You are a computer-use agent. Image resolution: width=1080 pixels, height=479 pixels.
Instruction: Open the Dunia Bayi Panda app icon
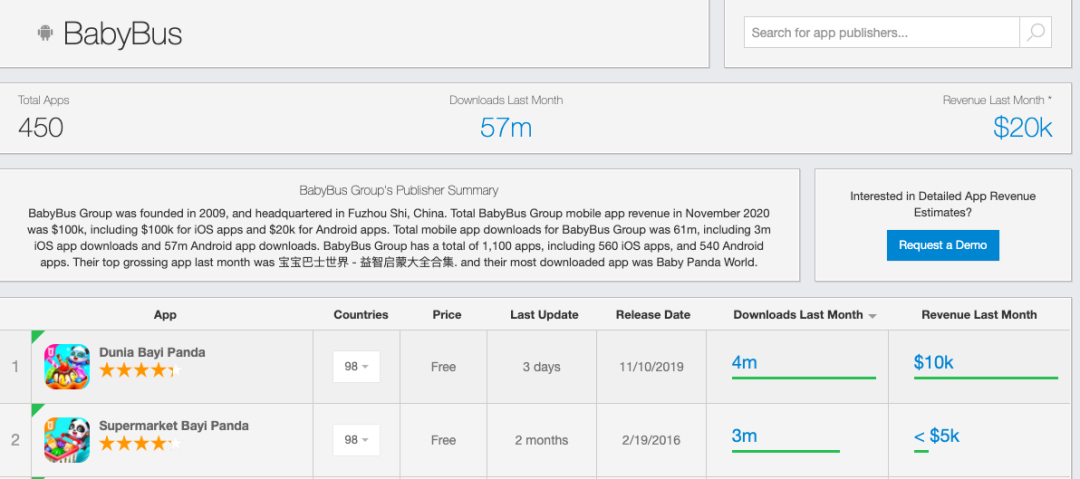(x=67, y=366)
